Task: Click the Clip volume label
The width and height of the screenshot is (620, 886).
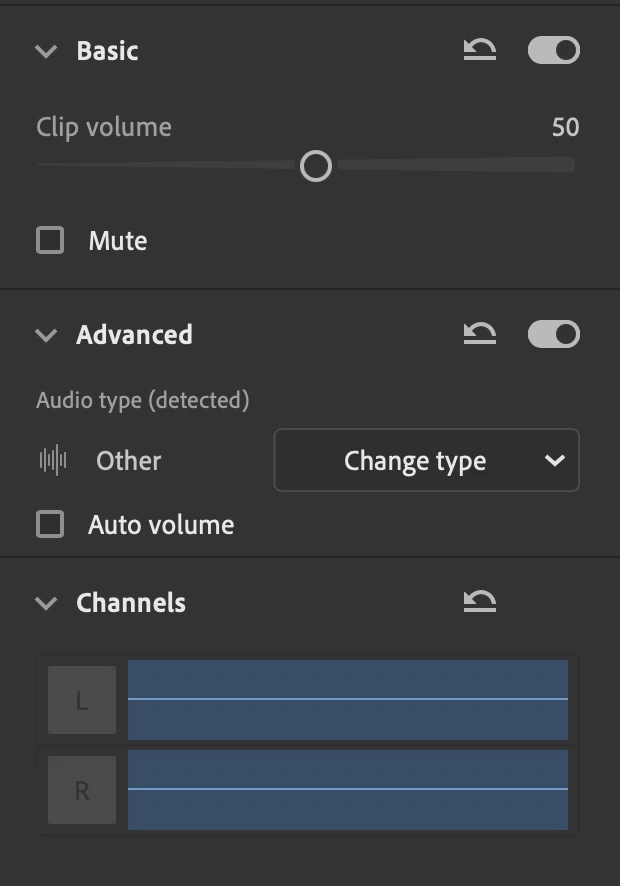Action: [x=104, y=128]
